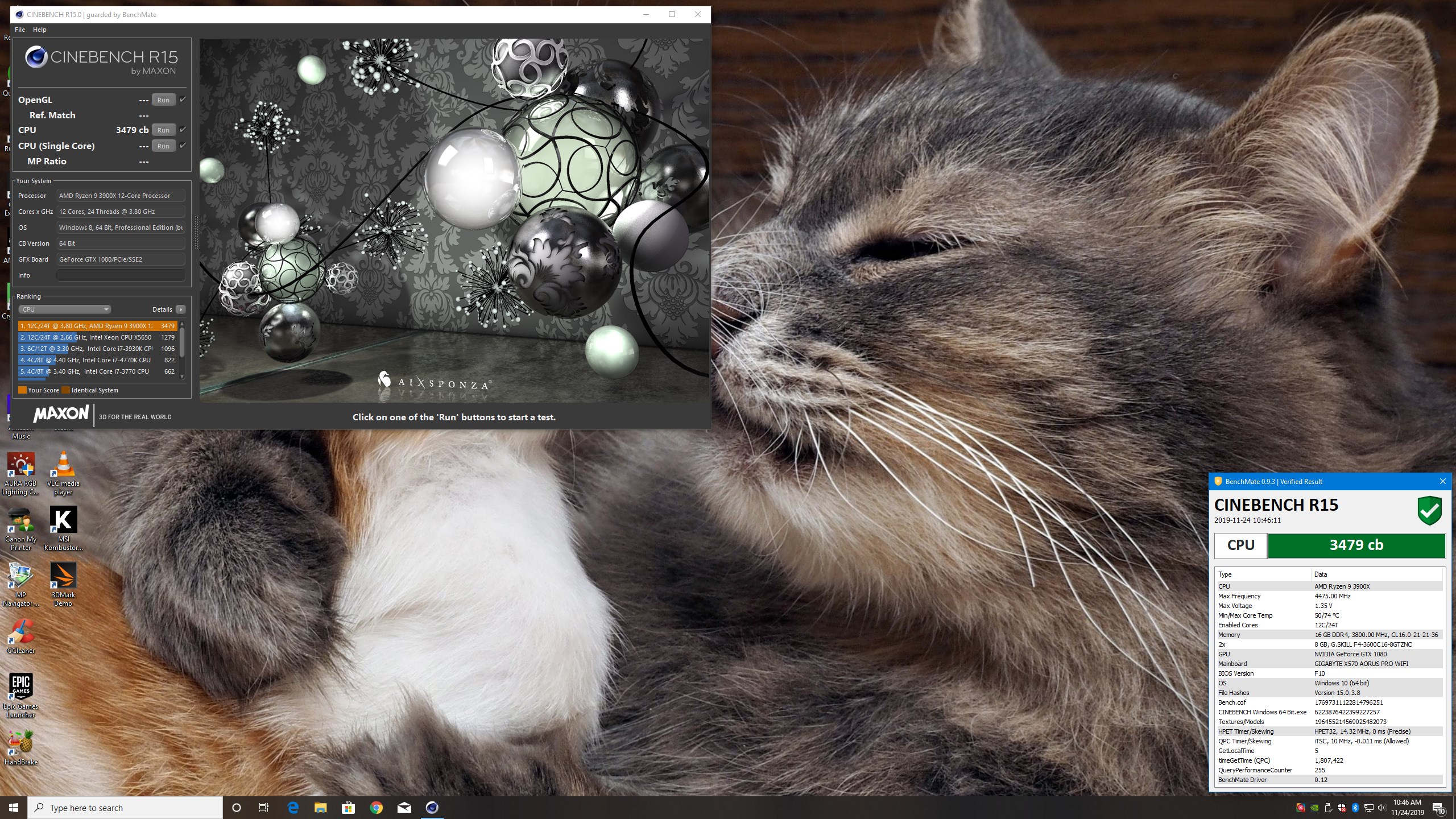The width and height of the screenshot is (1456, 819).
Task: Open AURA RGB Lighting desktop icon
Action: tap(21, 474)
